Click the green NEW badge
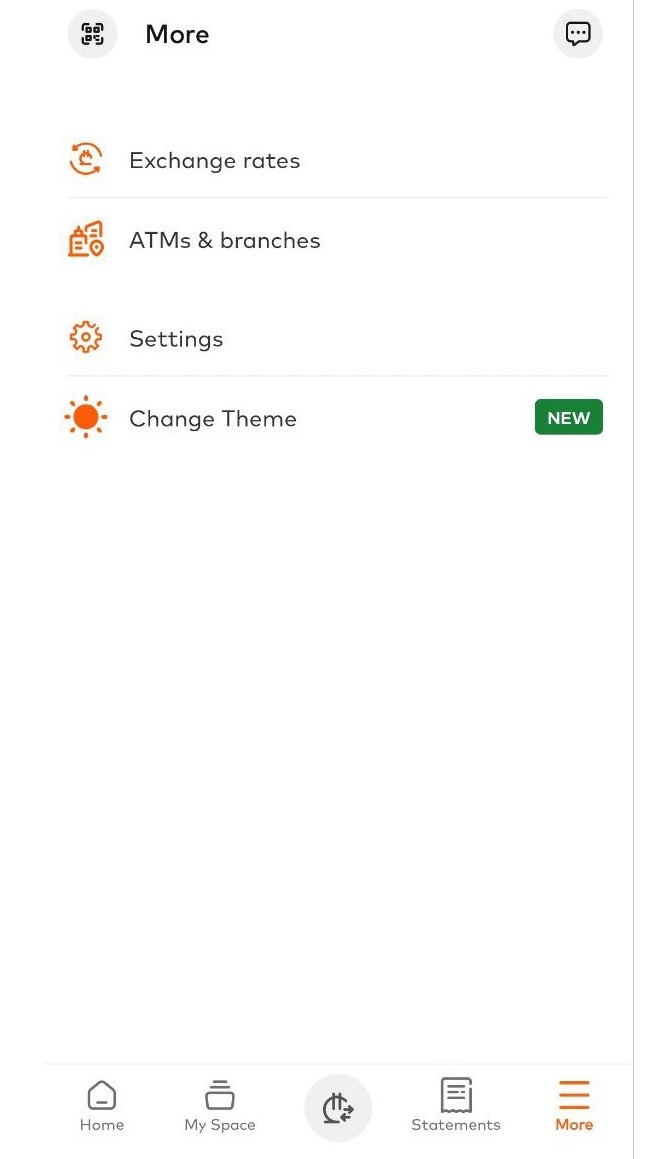The image size is (653, 1159). (x=569, y=418)
